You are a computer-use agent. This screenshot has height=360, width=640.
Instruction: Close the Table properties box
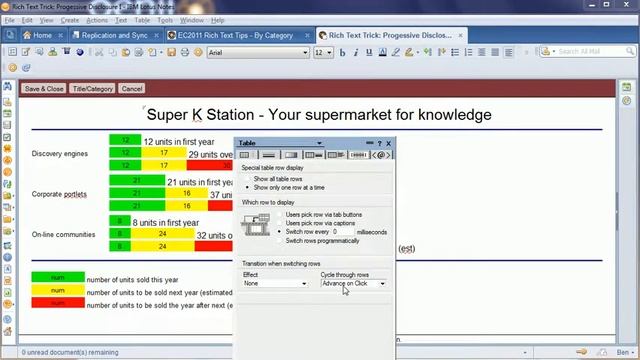click(x=389, y=143)
